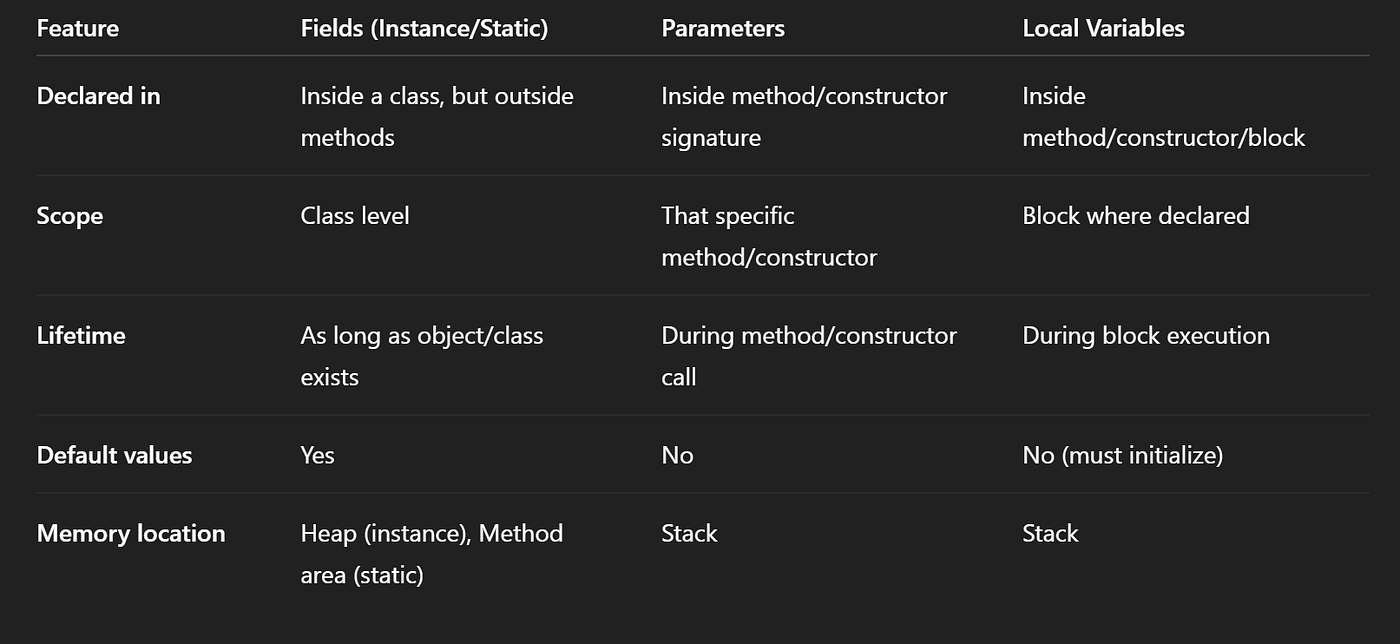Click the "Declared in" row label
The height and width of the screenshot is (644, 1400).
point(98,96)
